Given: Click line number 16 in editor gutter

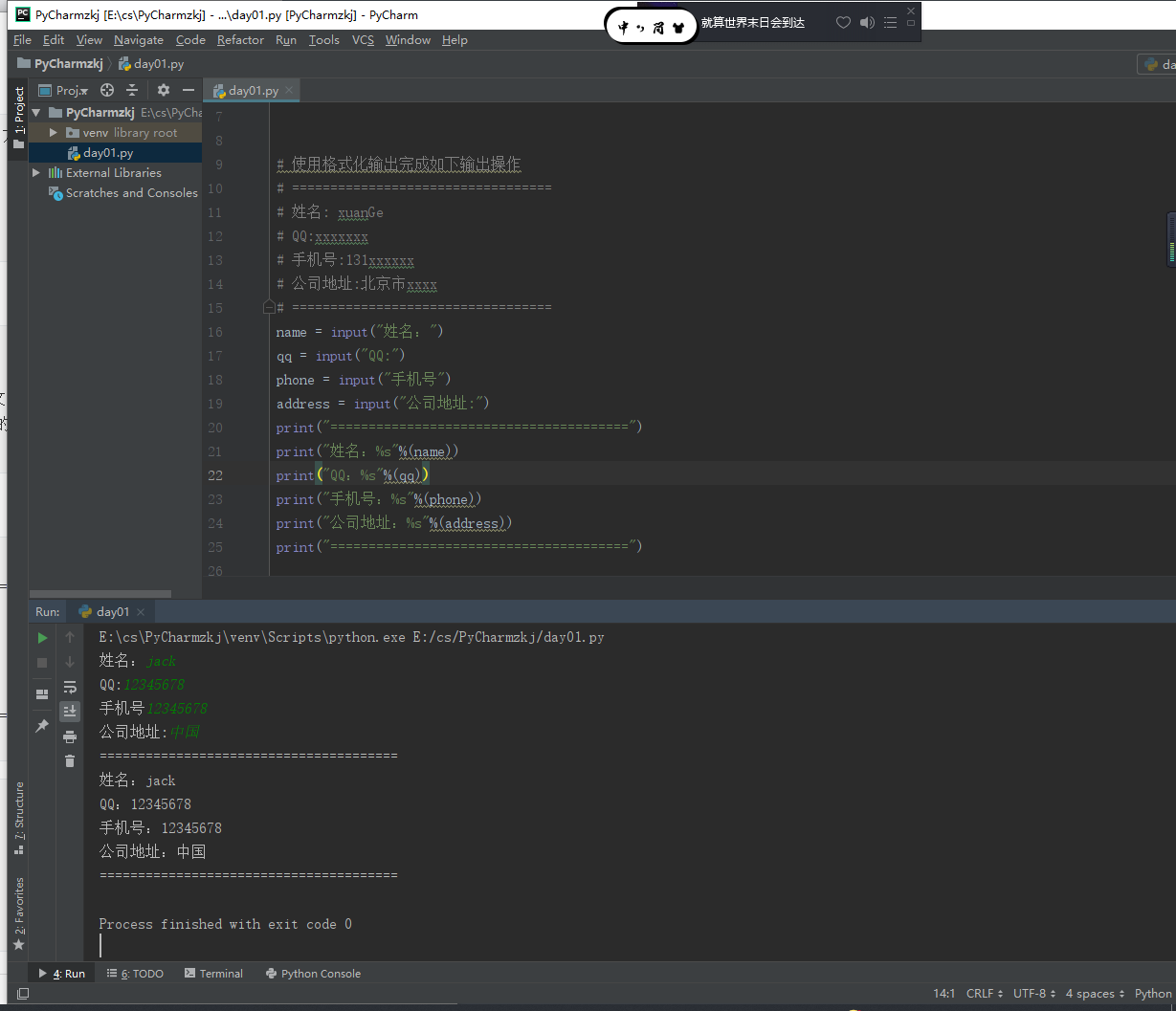Looking at the screenshot, I should 214,332.
